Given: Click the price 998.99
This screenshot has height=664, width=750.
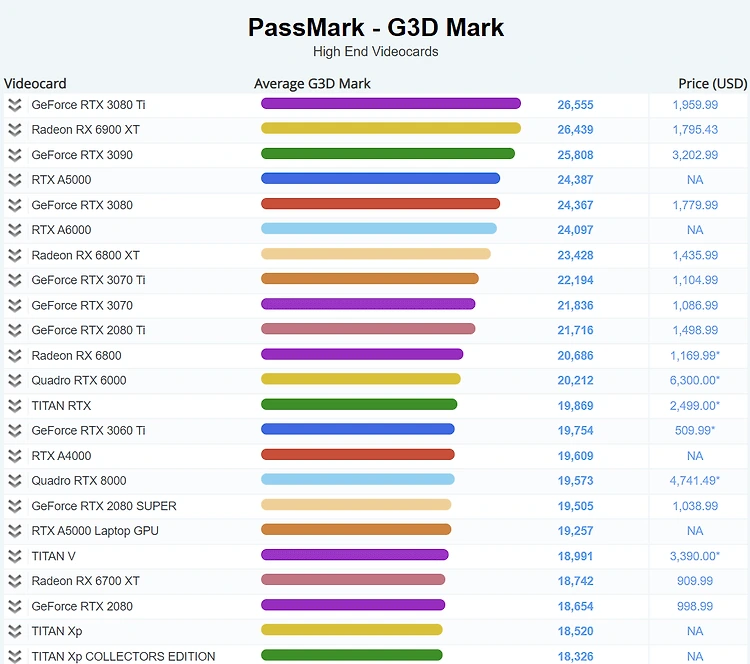Looking at the screenshot, I should click(695, 606).
